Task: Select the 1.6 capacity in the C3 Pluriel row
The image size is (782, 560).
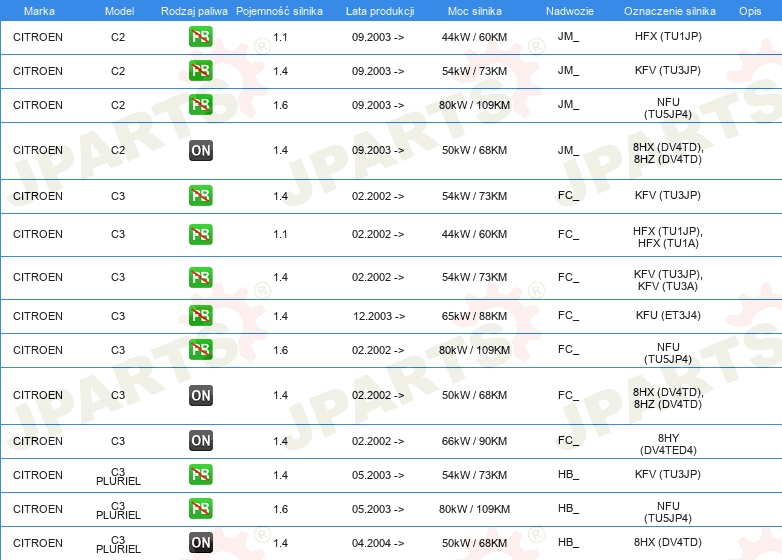Action: coord(280,509)
